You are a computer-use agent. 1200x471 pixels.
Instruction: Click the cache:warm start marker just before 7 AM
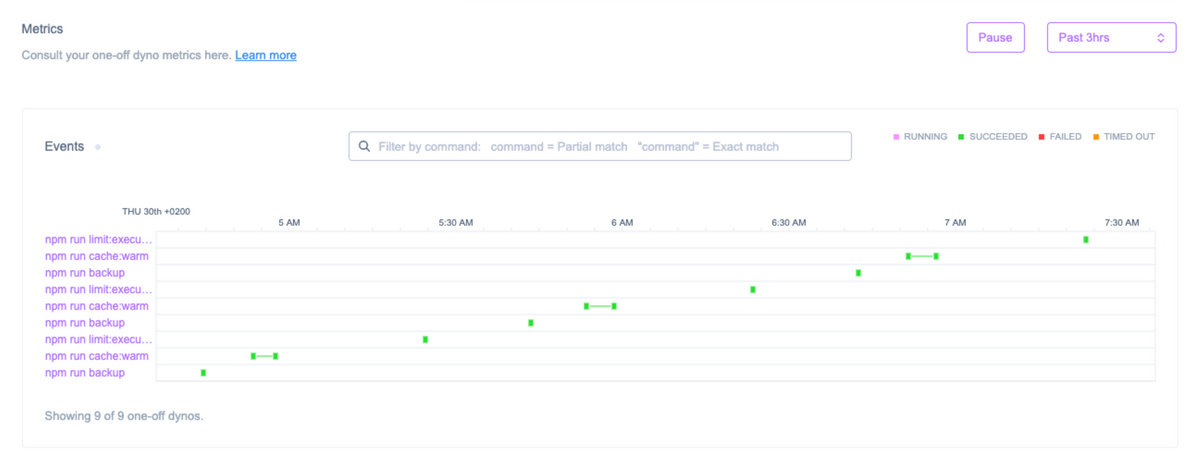pyautogui.click(x=908, y=256)
